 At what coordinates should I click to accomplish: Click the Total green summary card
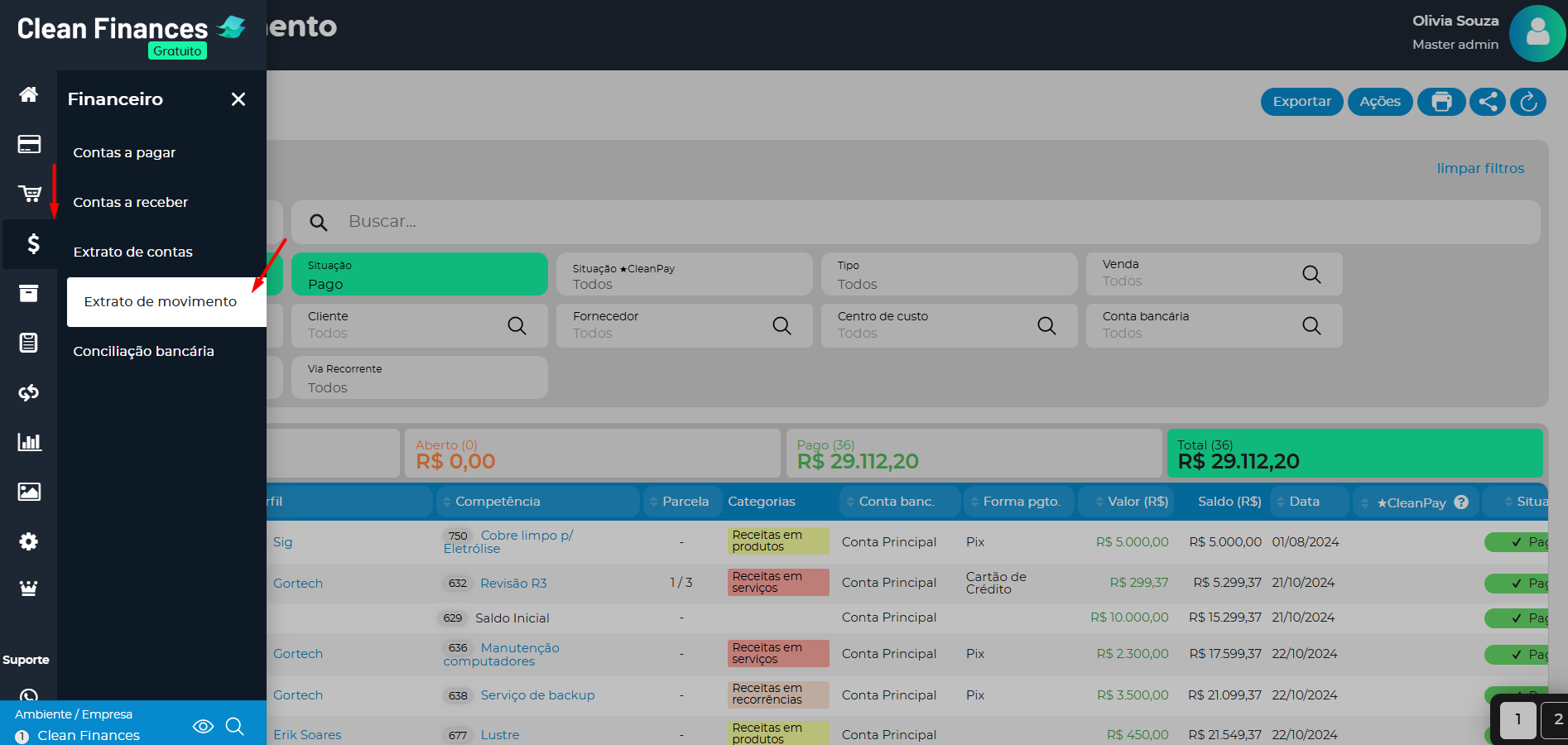pos(1354,454)
